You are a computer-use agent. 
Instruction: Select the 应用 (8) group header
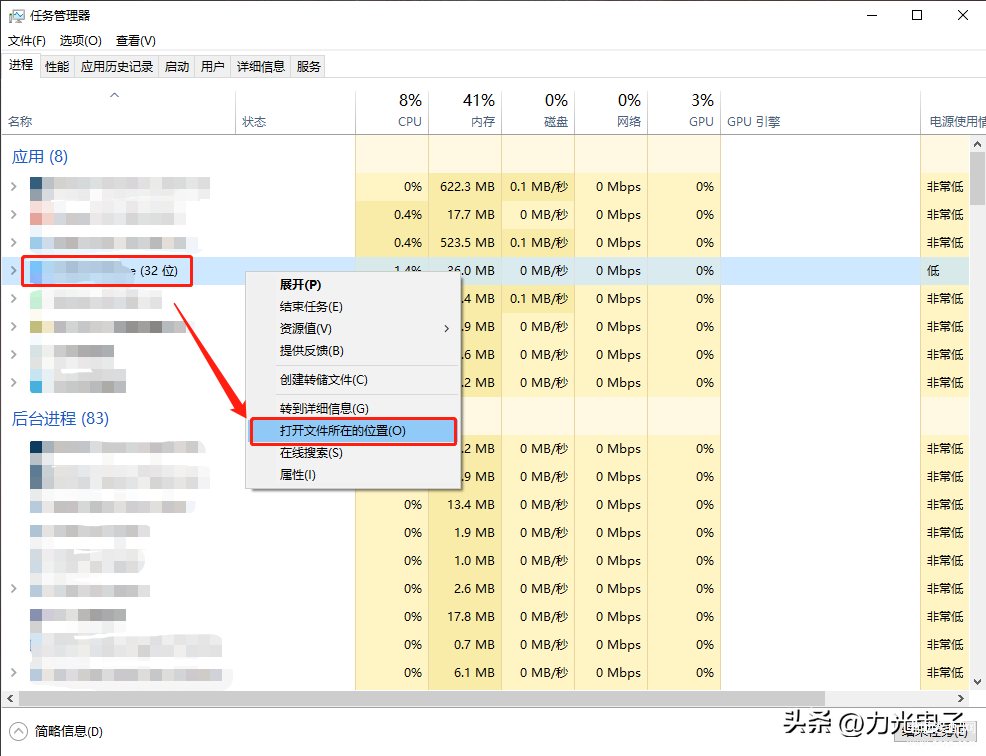[40, 157]
